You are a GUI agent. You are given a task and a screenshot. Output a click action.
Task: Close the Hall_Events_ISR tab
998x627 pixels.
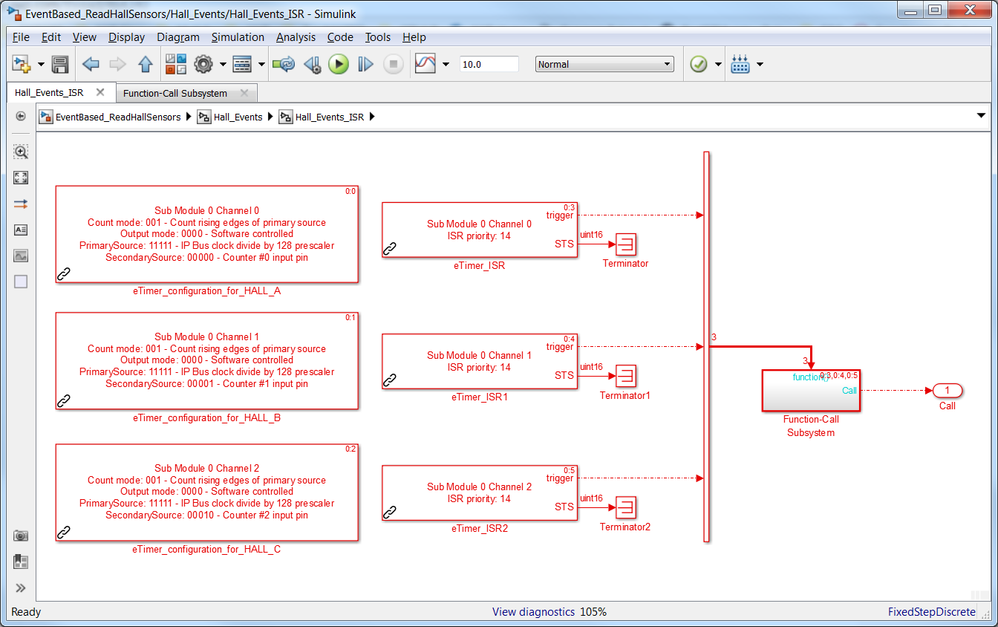tap(100, 92)
